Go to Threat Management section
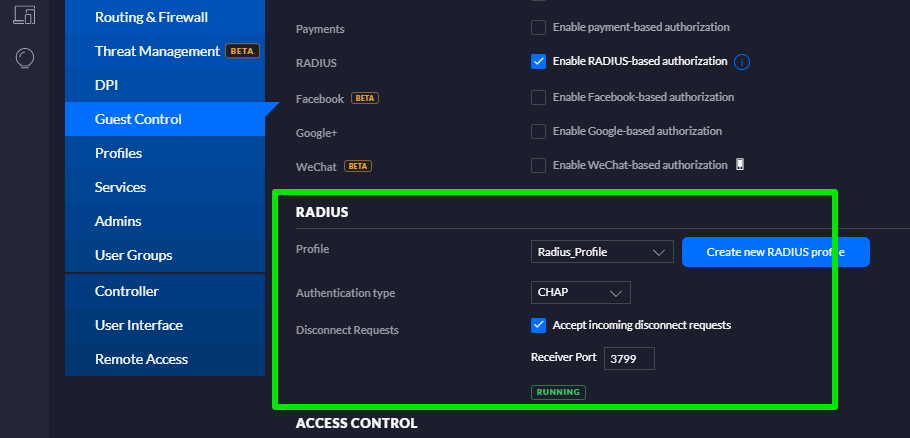Screen dimensions: 910x438 click(x=157, y=51)
